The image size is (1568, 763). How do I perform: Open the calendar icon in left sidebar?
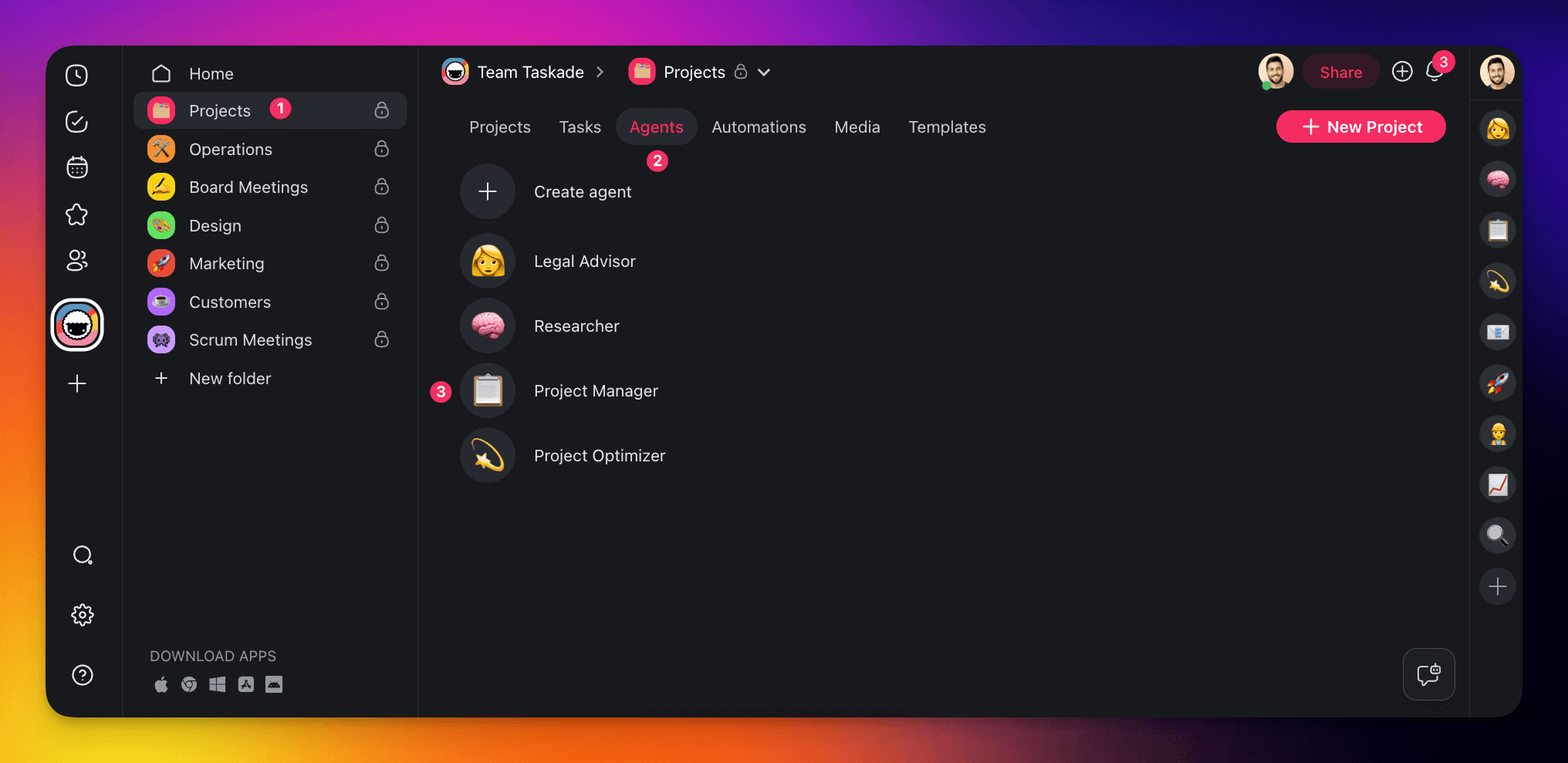(76, 167)
